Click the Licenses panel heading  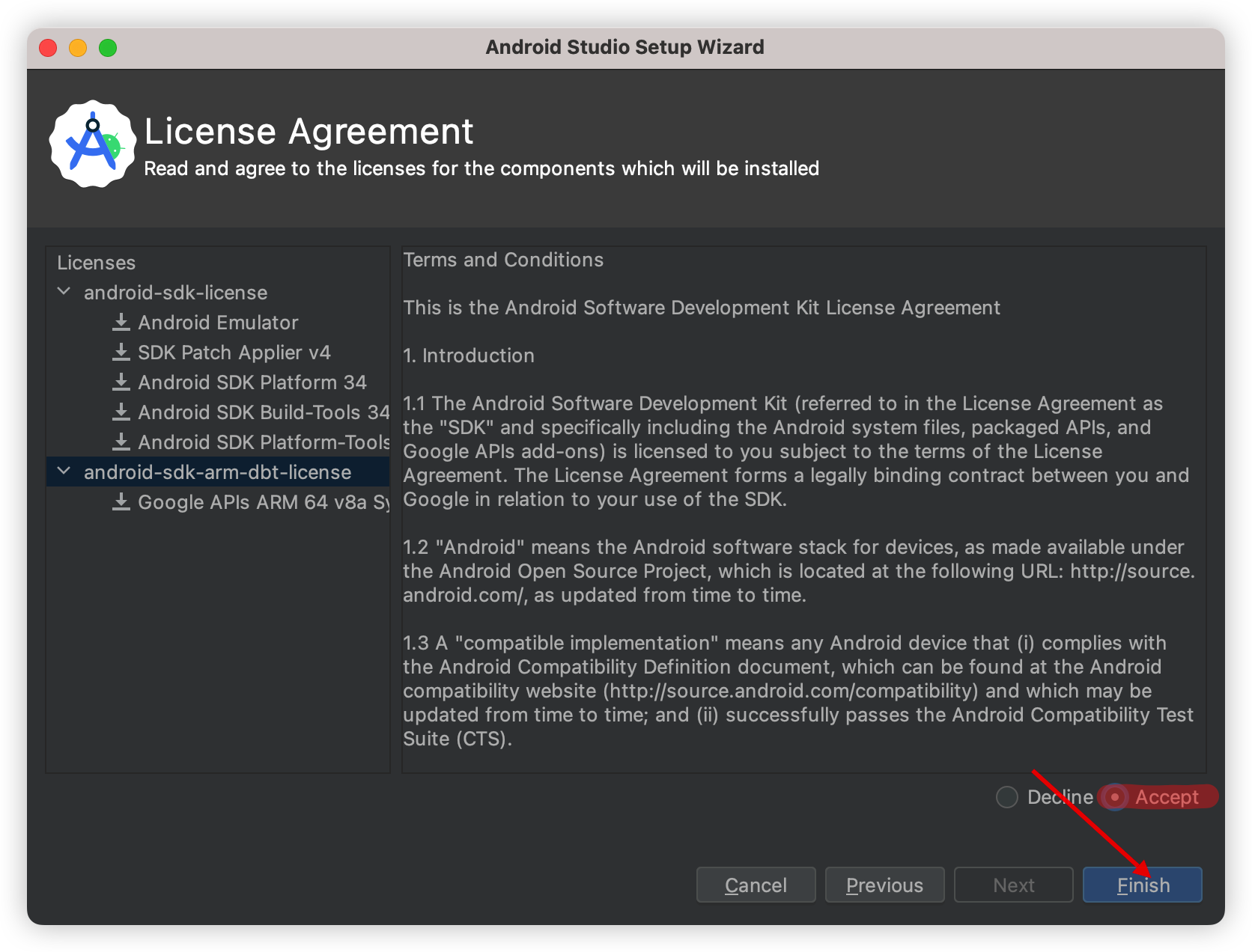click(x=97, y=263)
